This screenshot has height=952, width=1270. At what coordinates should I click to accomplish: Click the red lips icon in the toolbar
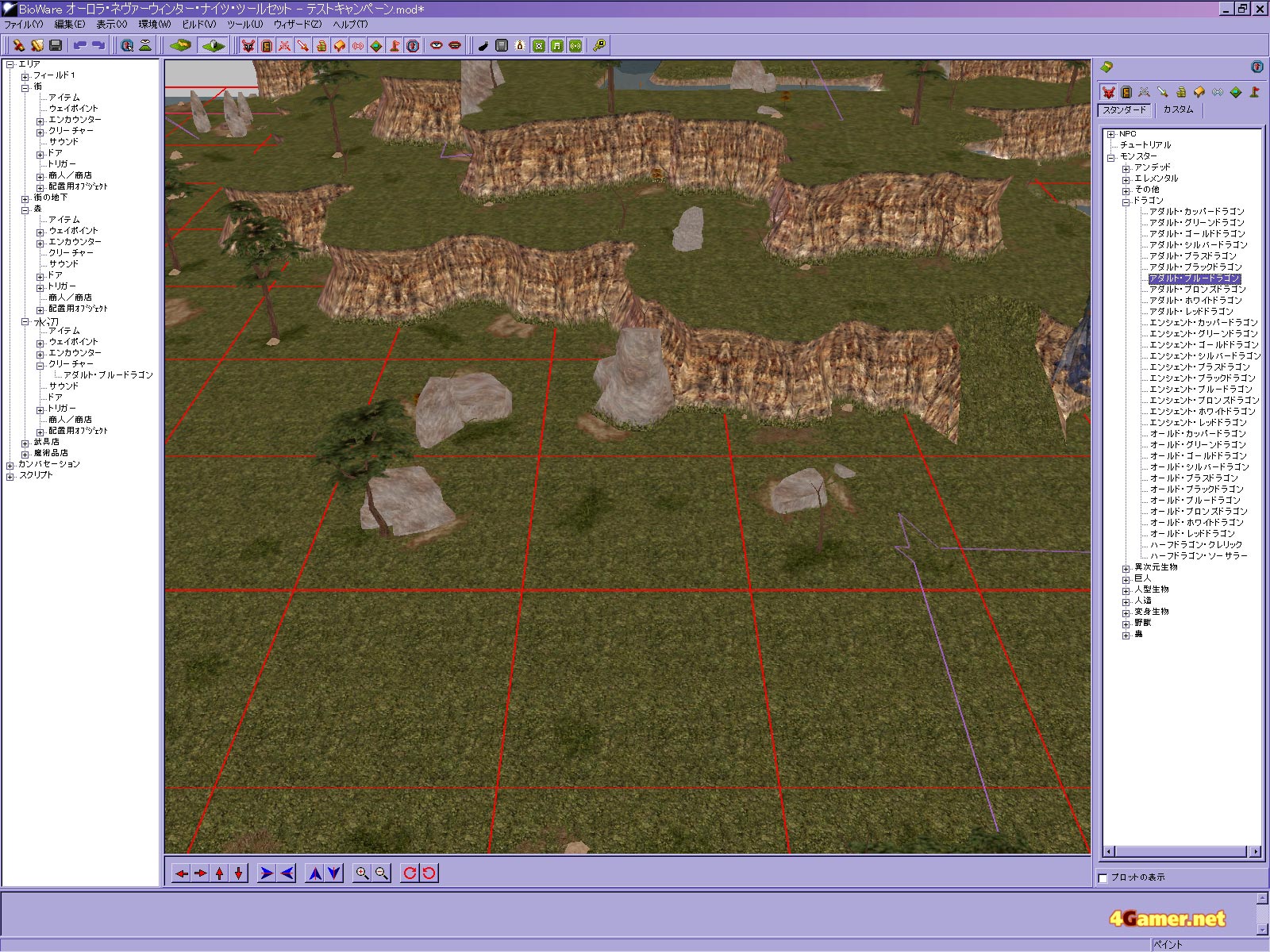(455, 46)
